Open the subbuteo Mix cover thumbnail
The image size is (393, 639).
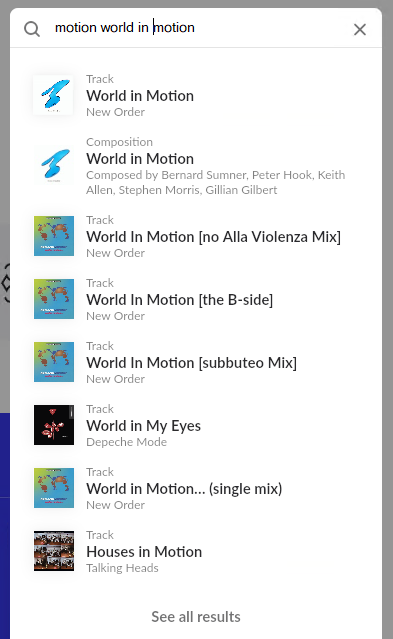click(54, 362)
